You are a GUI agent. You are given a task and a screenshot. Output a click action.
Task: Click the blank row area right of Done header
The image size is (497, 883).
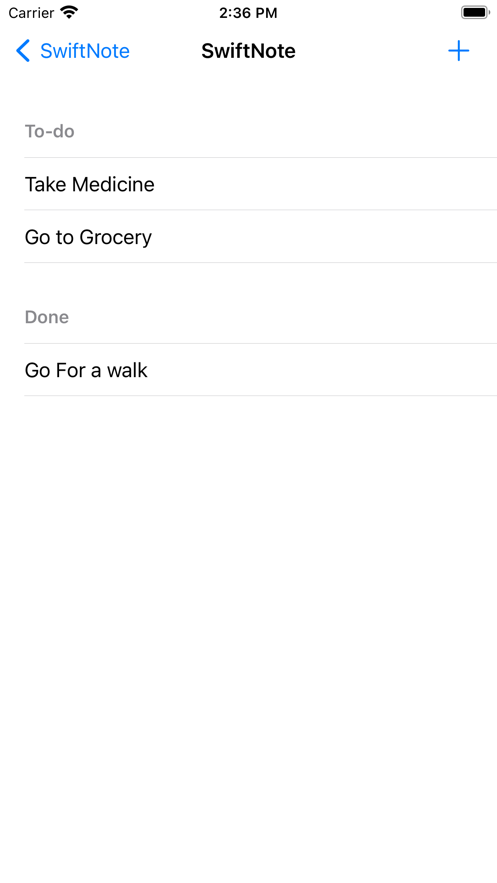283,317
